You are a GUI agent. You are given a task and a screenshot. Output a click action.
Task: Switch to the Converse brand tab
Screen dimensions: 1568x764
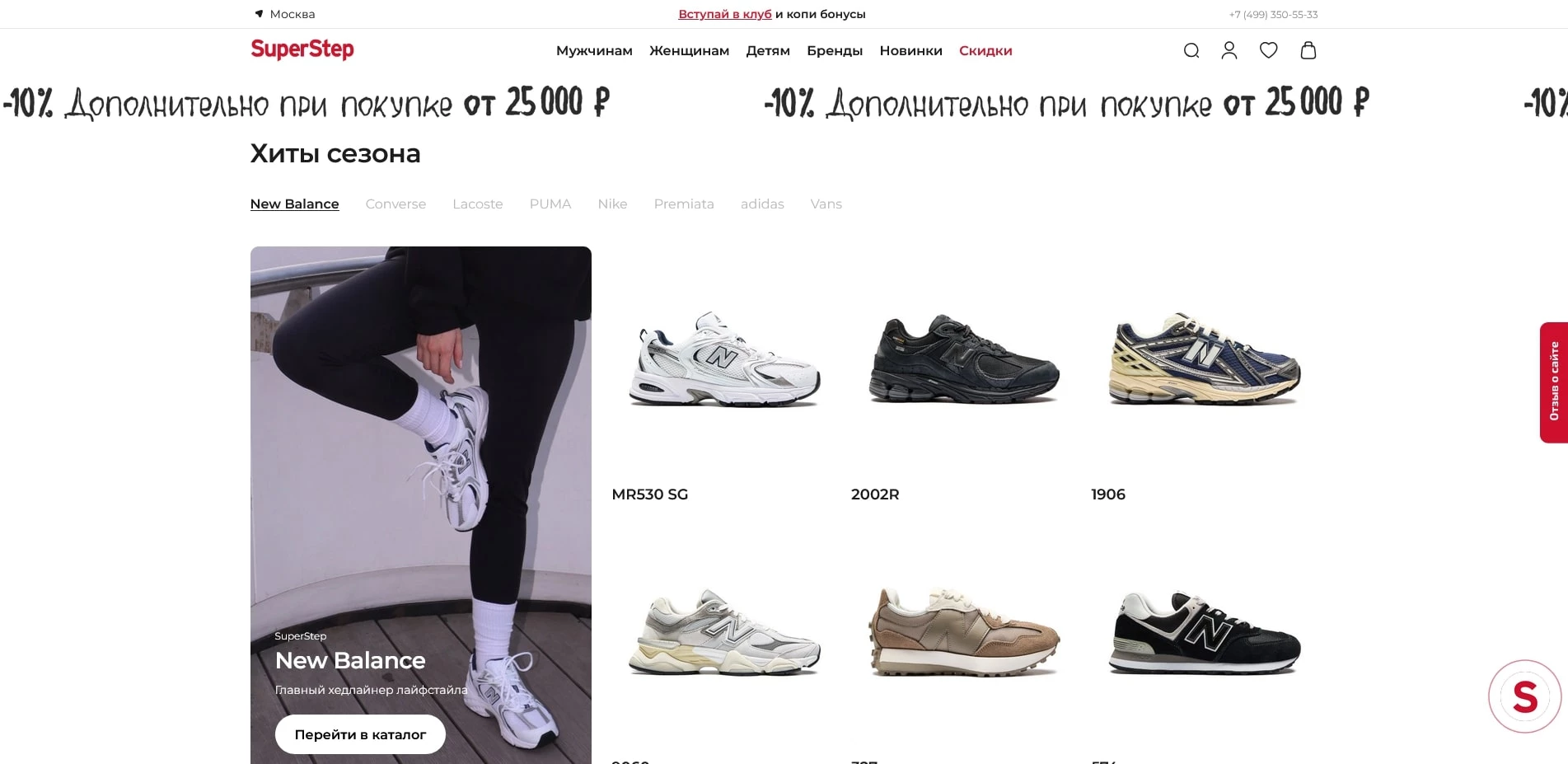coord(396,204)
